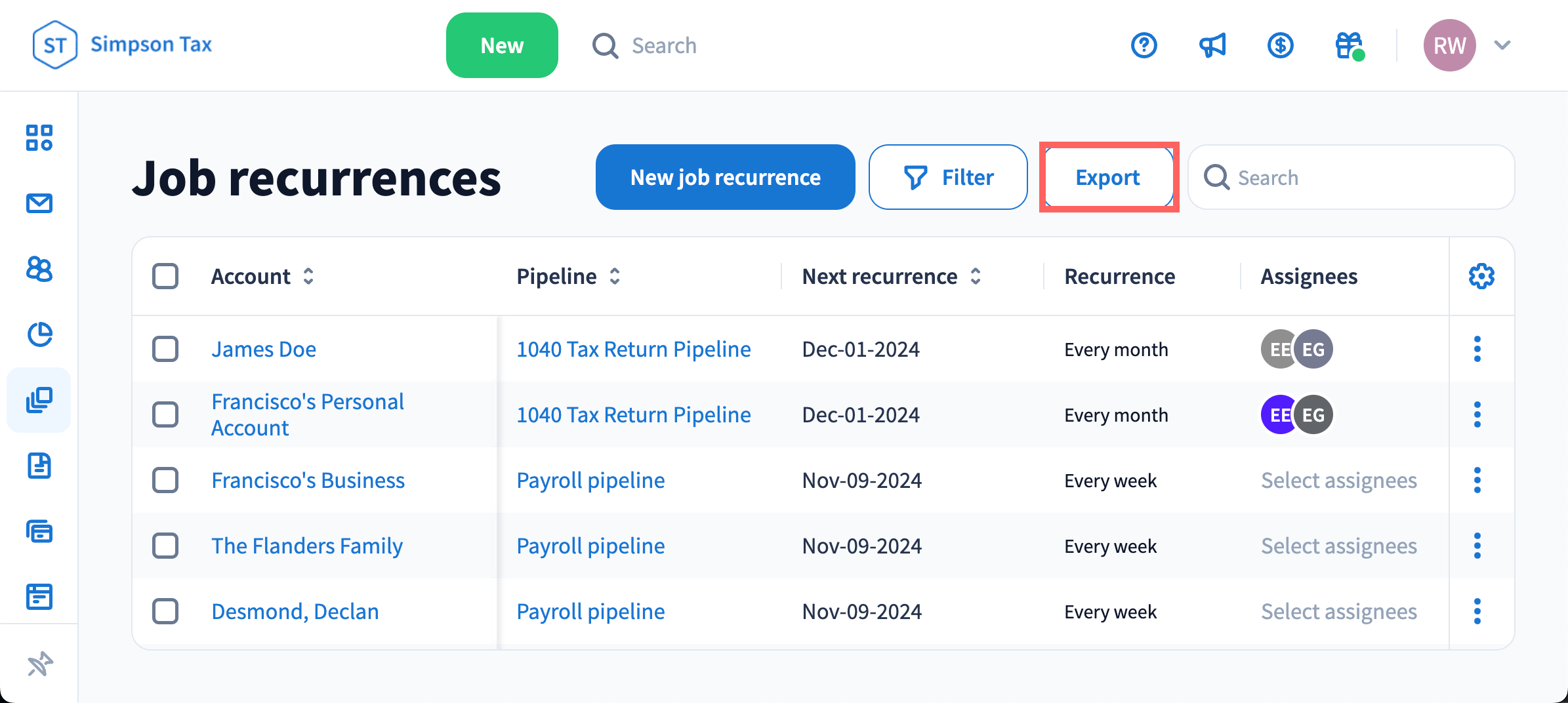Tick the checkbox for James Doe
Screen dimensions: 1568x703
(x=165, y=349)
